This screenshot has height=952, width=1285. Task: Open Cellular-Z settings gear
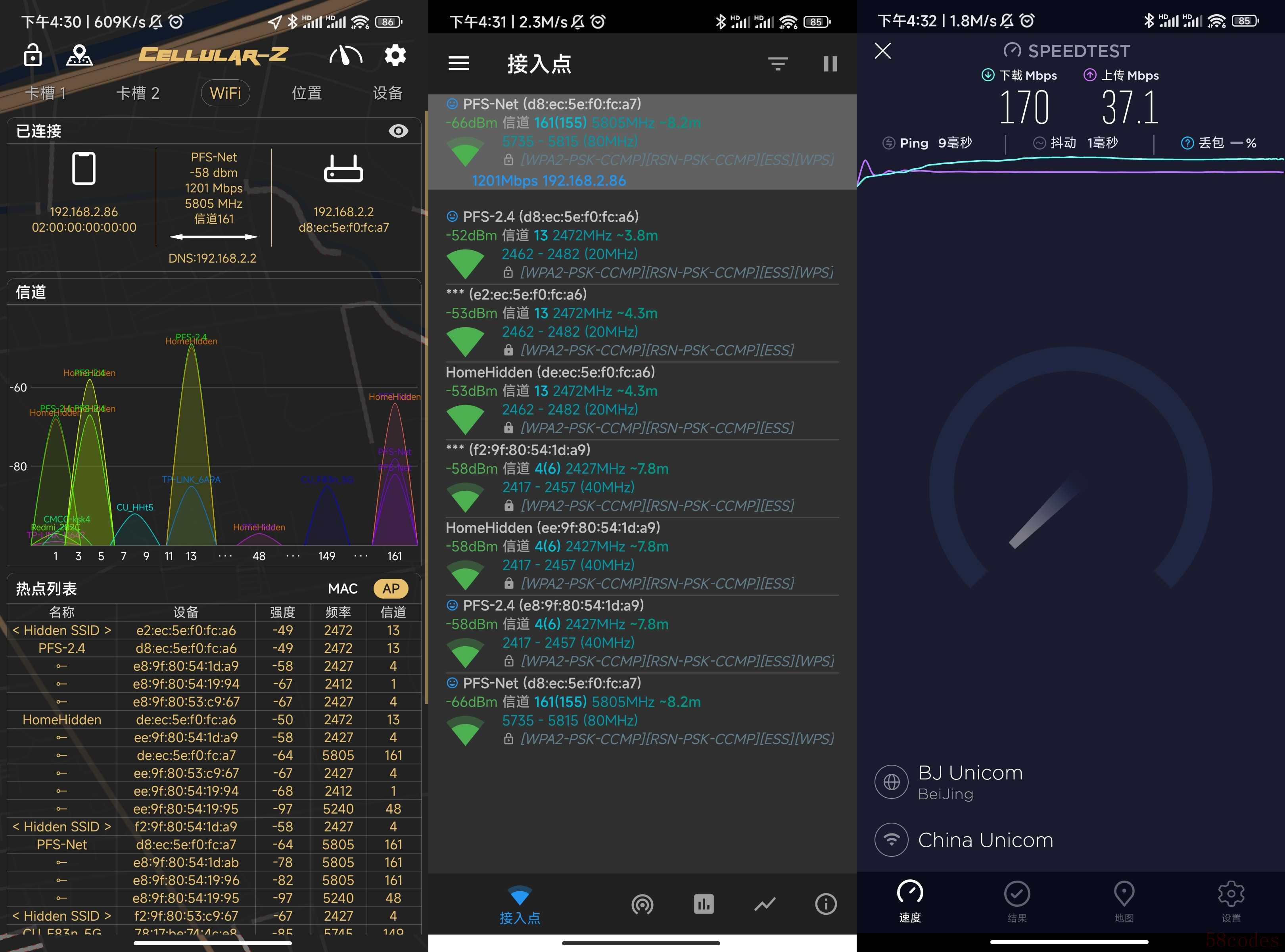[395, 55]
